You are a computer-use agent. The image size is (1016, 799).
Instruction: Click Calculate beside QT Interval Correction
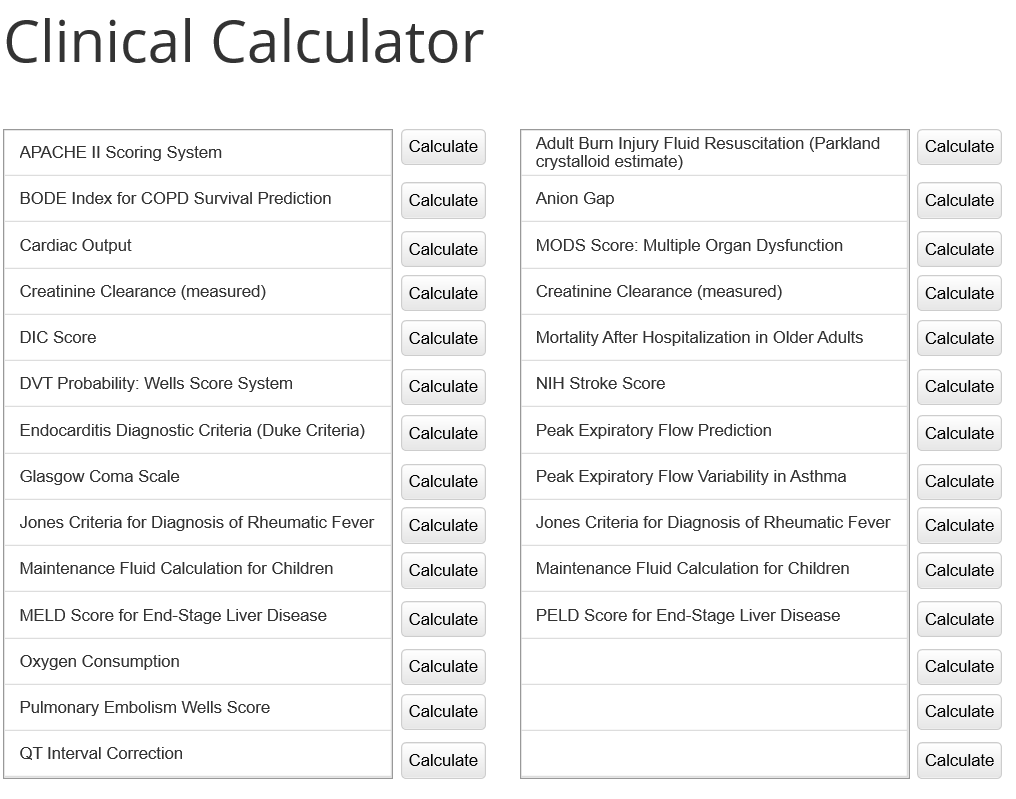point(443,760)
